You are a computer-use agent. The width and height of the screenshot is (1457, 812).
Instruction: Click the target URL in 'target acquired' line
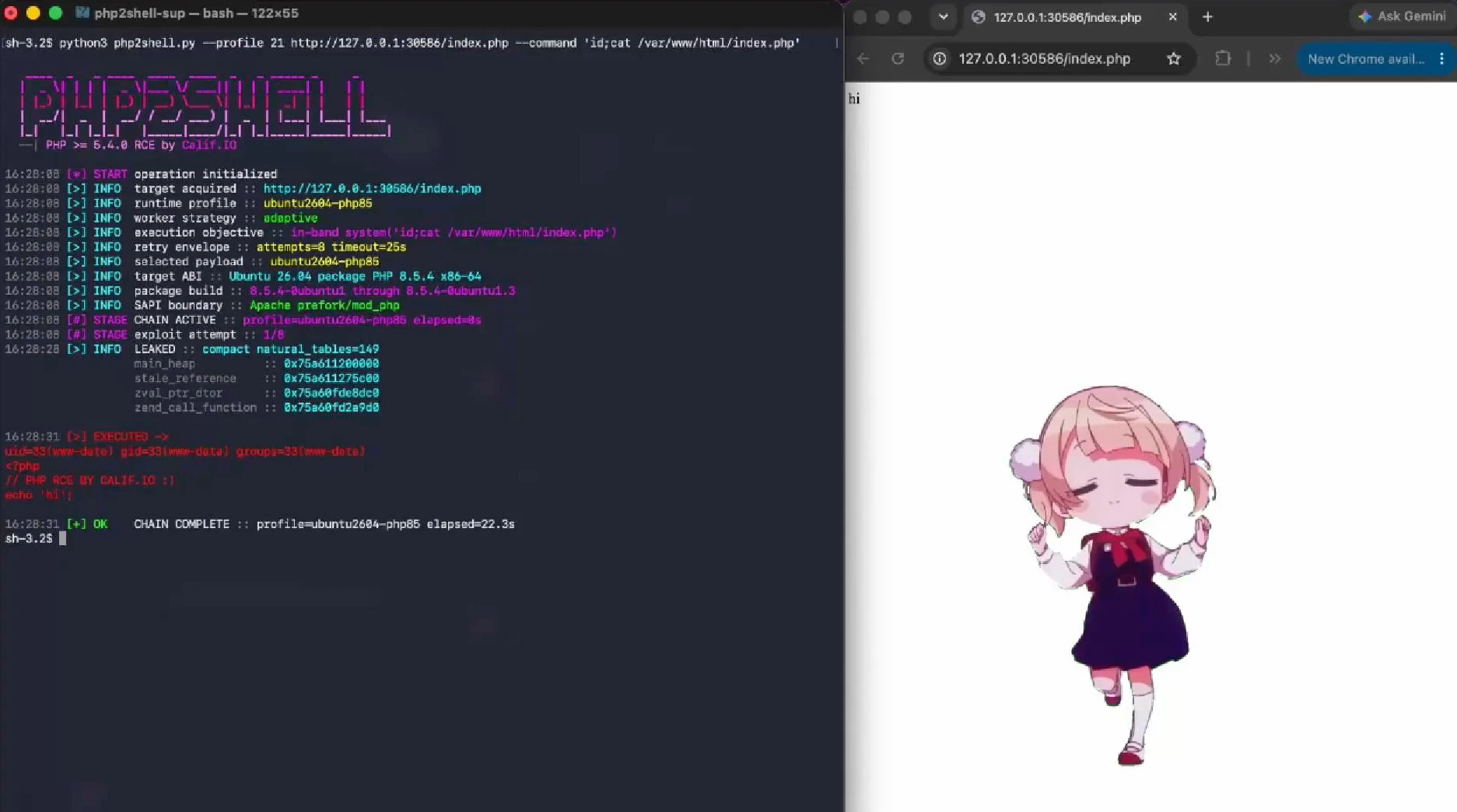point(372,188)
